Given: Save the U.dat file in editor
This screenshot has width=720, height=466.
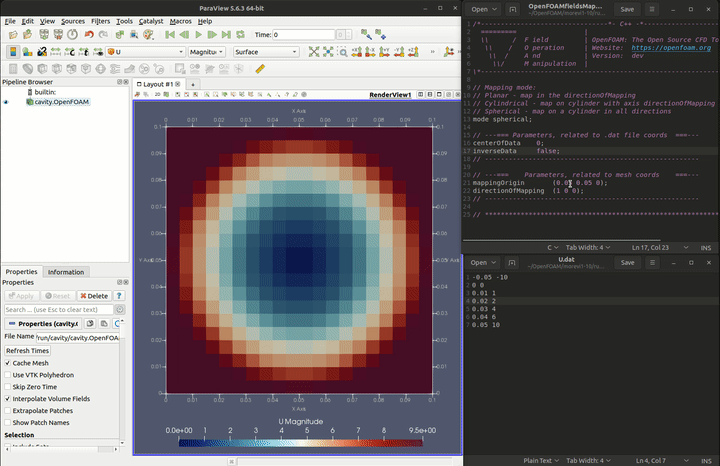Looking at the screenshot, I should pyautogui.click(x=627, y=263).
